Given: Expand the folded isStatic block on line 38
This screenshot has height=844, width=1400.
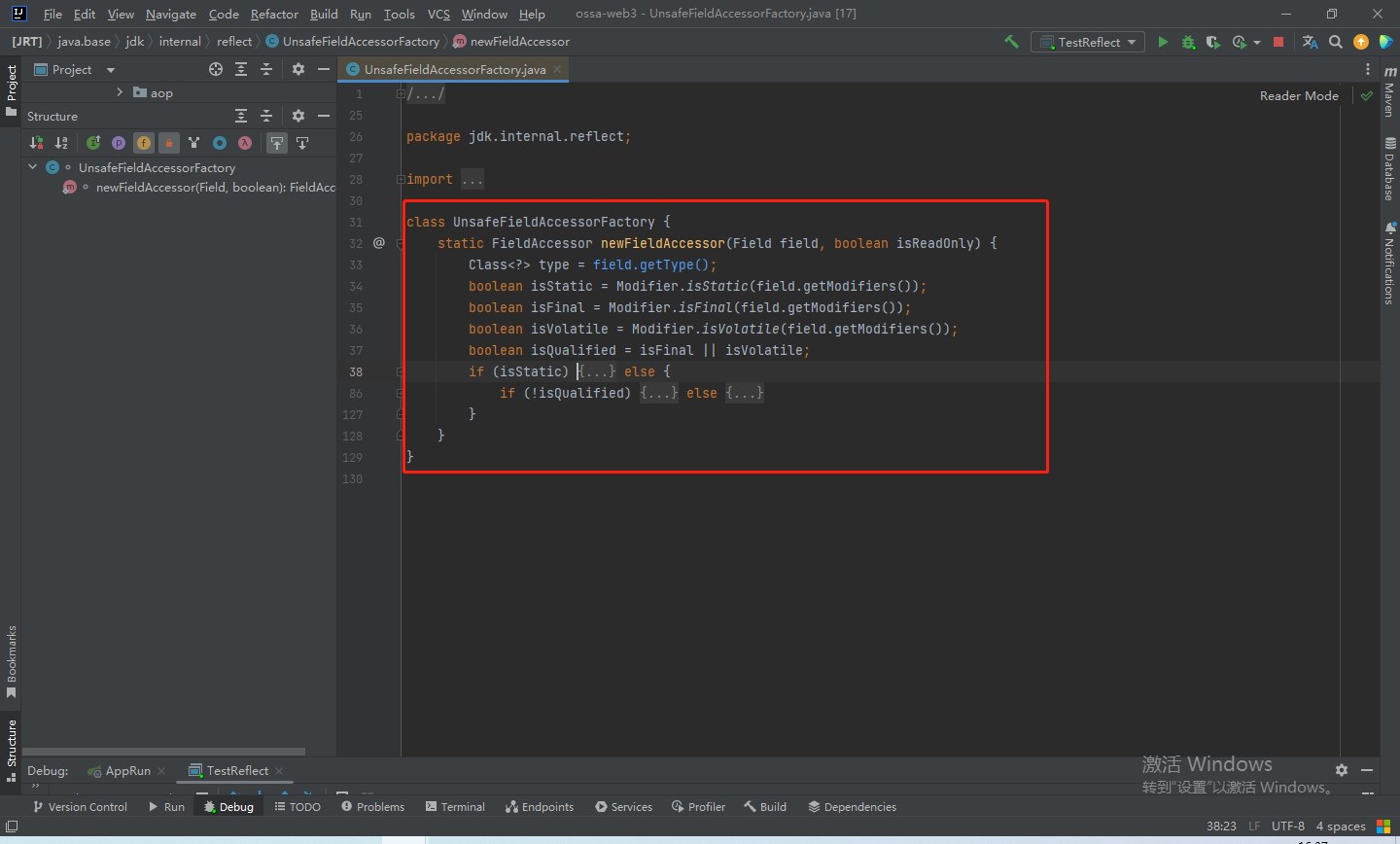Looking at the screenshot, I should pos(596,371).
